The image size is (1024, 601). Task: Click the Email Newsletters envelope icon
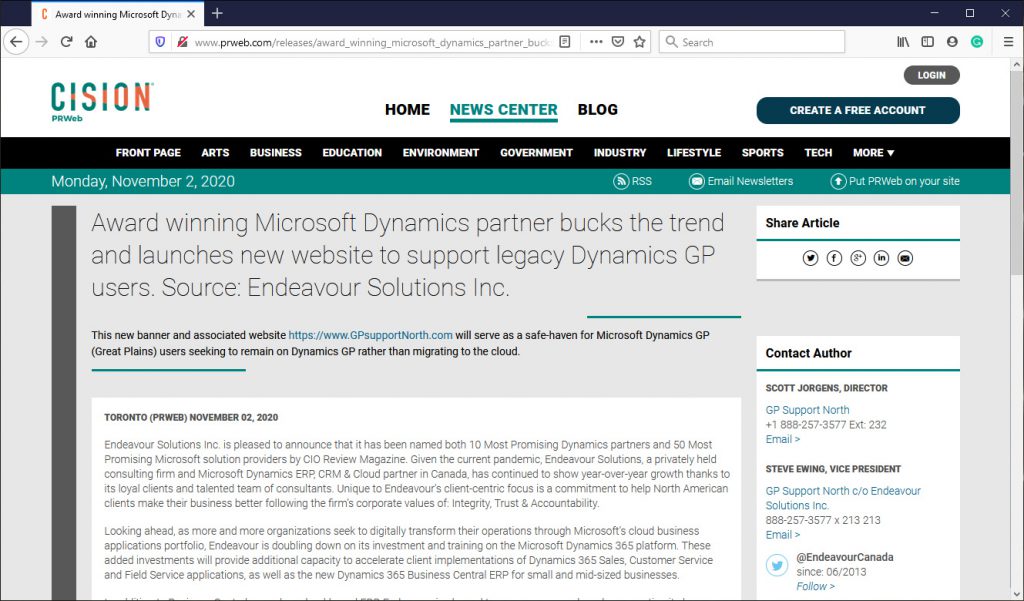697,181
